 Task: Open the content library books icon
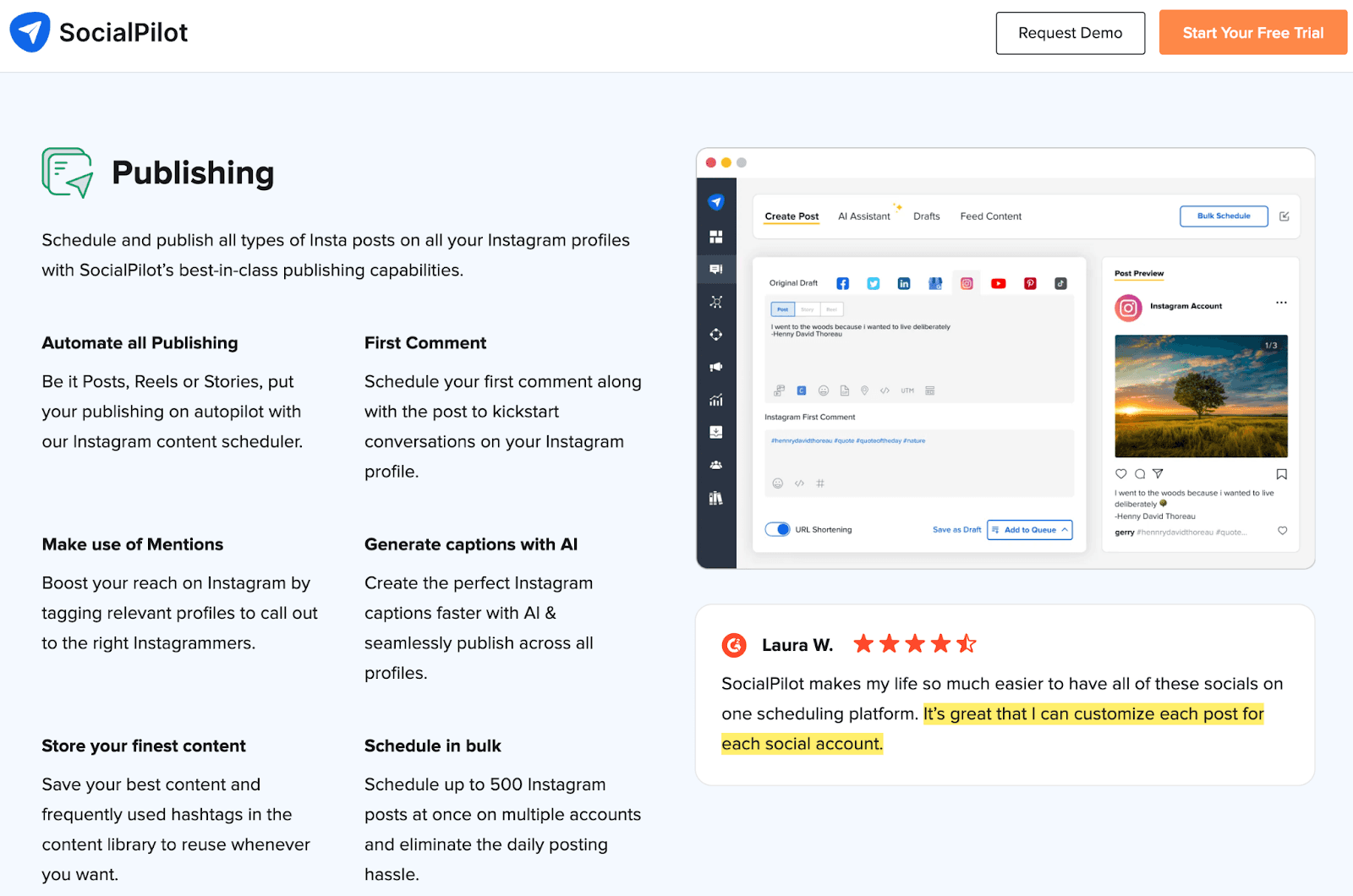(x=716, y=498)
